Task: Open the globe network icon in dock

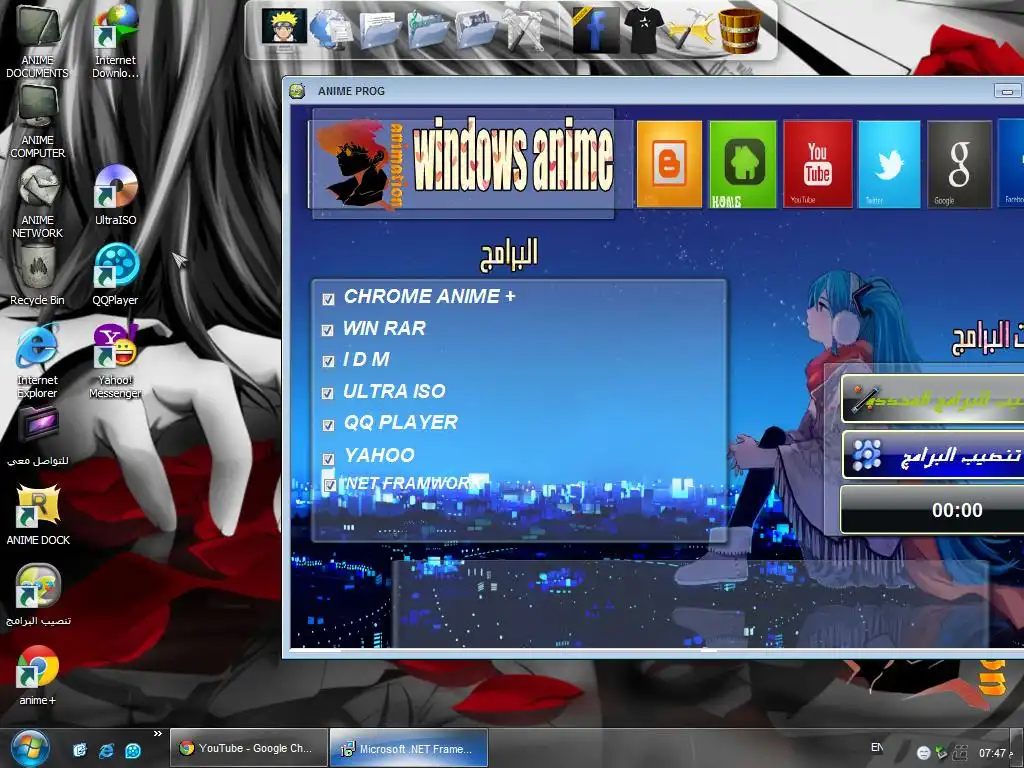Action: [331, 29]
